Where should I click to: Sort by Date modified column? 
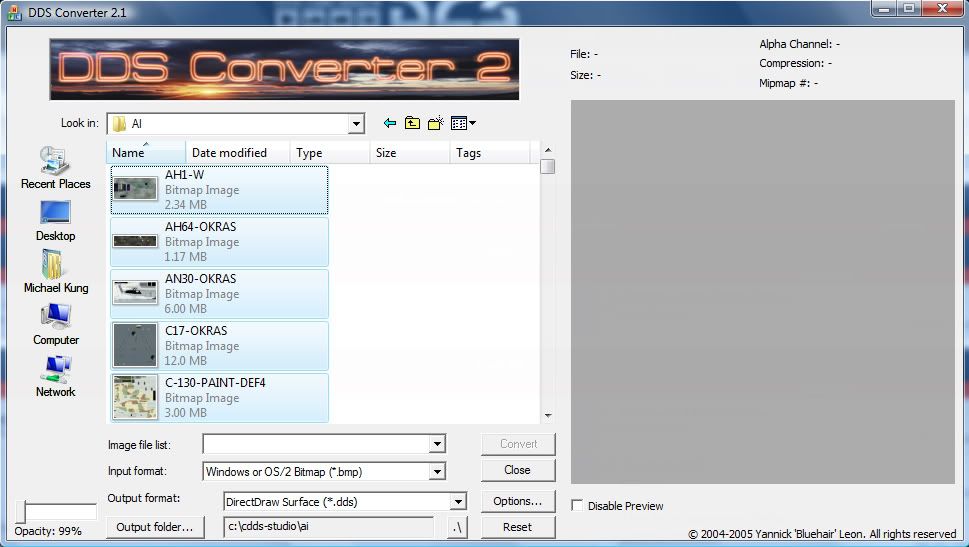[237, 153]
